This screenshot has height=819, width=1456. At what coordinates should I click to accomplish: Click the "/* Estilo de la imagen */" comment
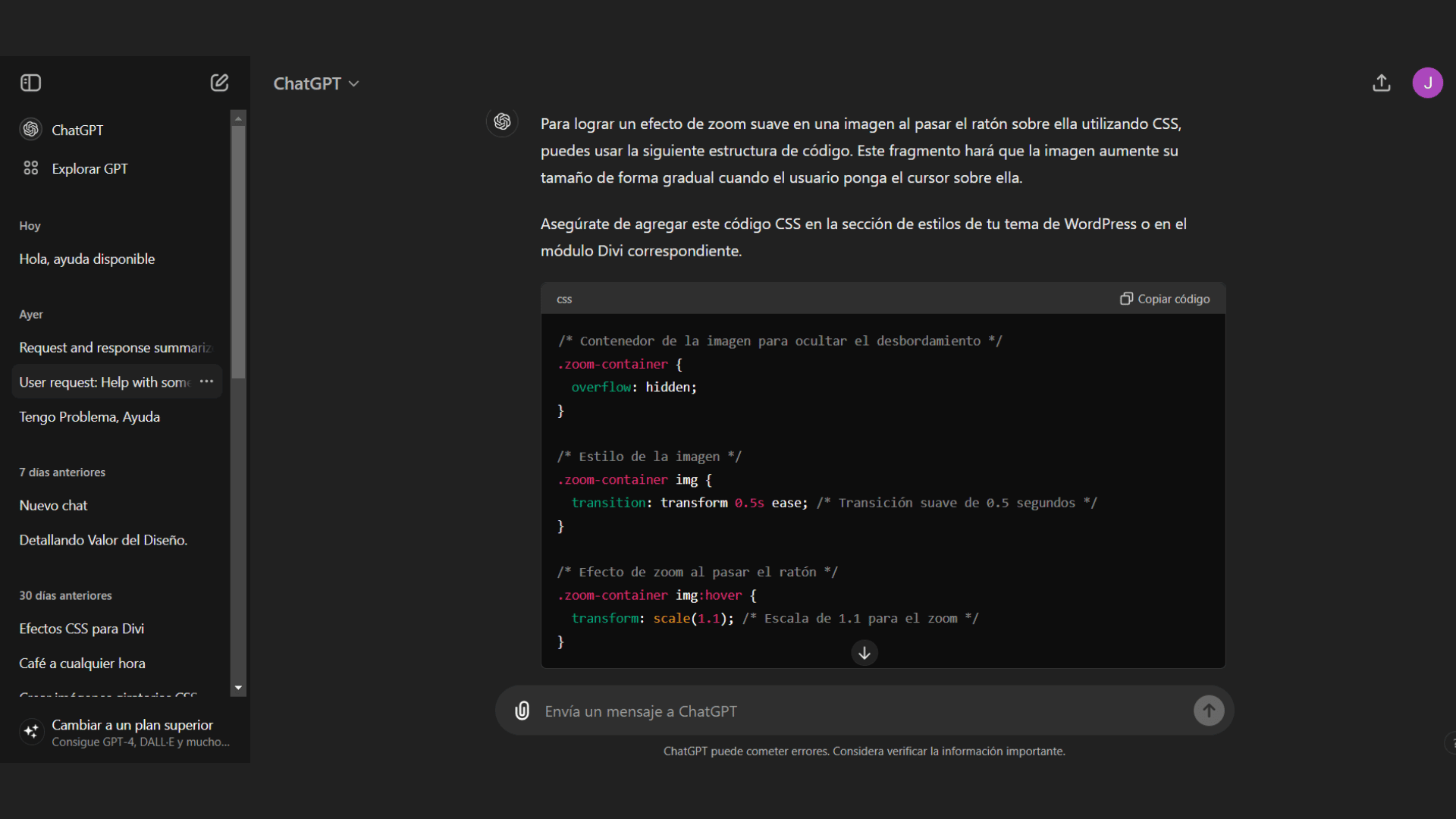click(649, 457)
